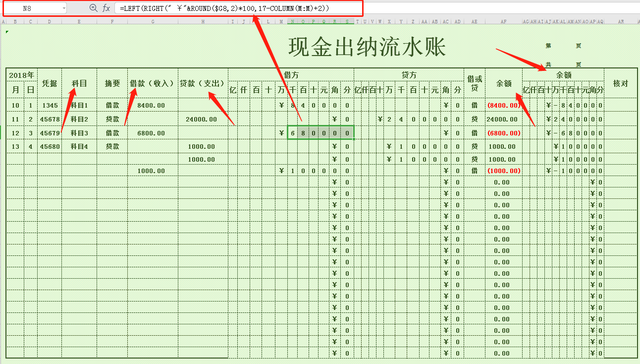Select 摘要 cell 借款 in 科目1 row
Image resolution: width=640 pixels, height=364 pixels.
click(x=112, y=105)
